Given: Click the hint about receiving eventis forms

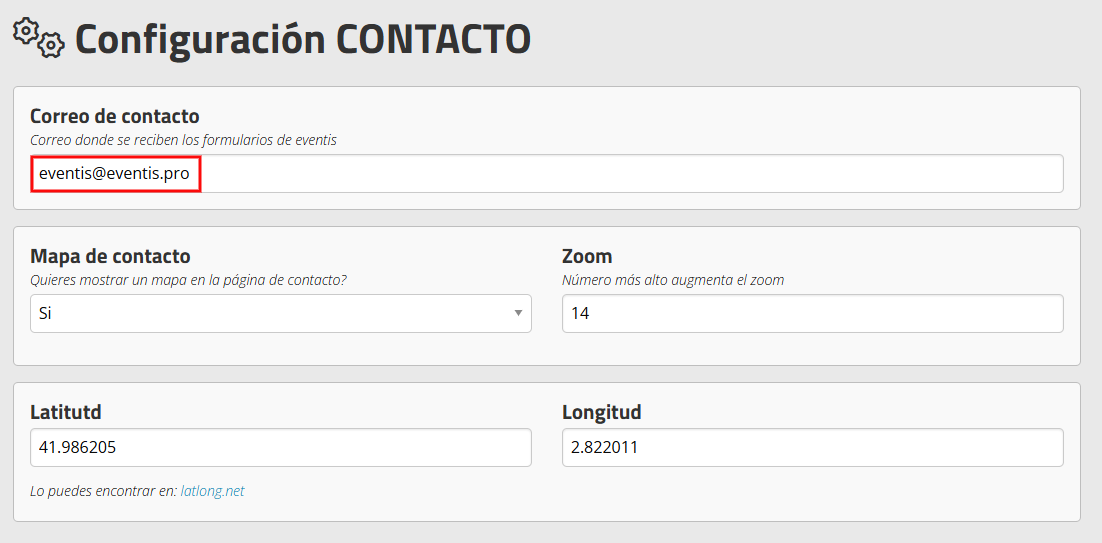Looking at the screenshot, I should [x=183, y=140].
